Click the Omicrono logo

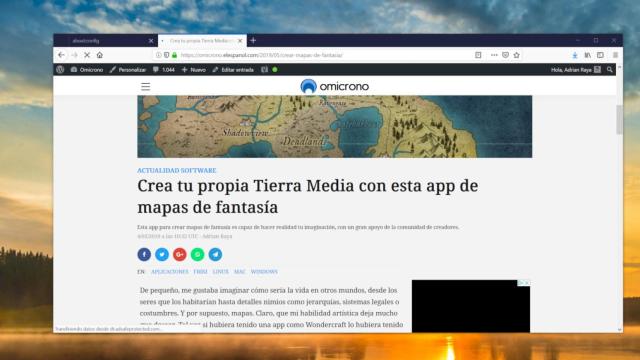[335, 86]
